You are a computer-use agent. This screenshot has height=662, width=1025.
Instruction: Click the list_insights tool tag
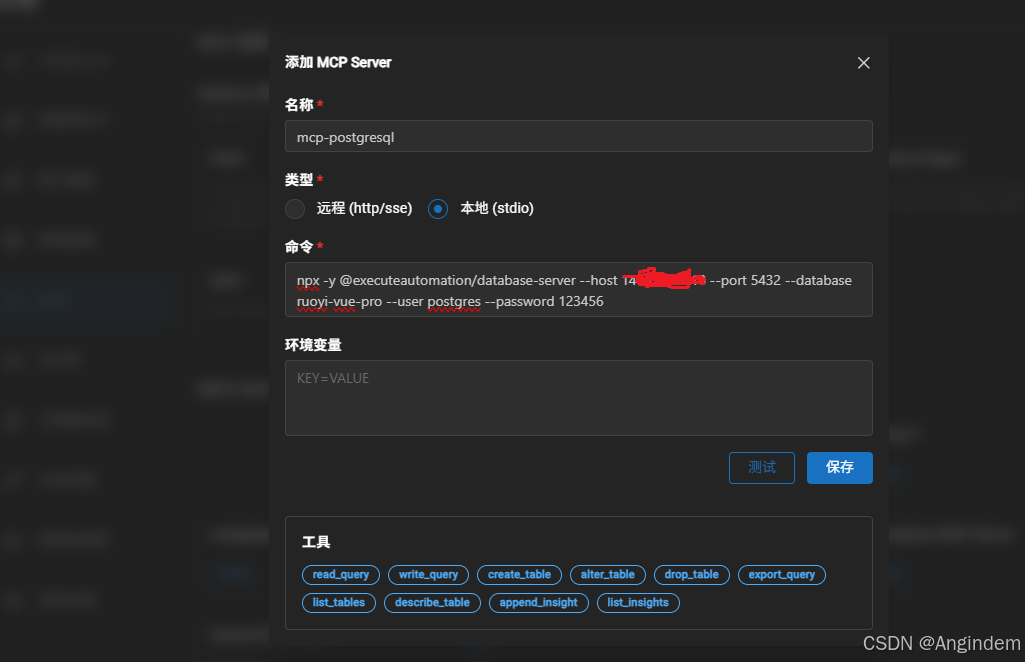click(638, 603)
